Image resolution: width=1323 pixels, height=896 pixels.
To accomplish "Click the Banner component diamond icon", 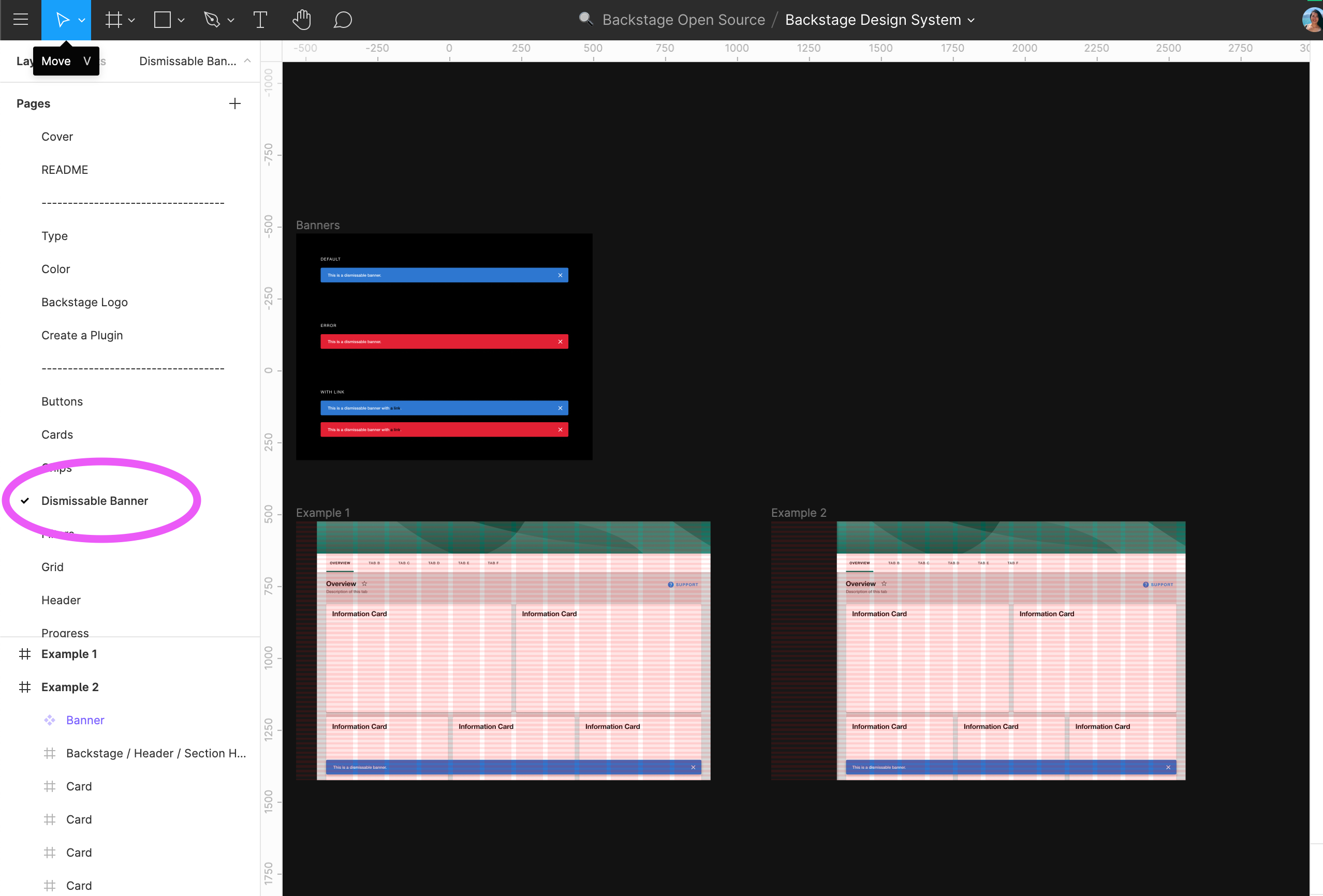I will click(x=50, y=720).
